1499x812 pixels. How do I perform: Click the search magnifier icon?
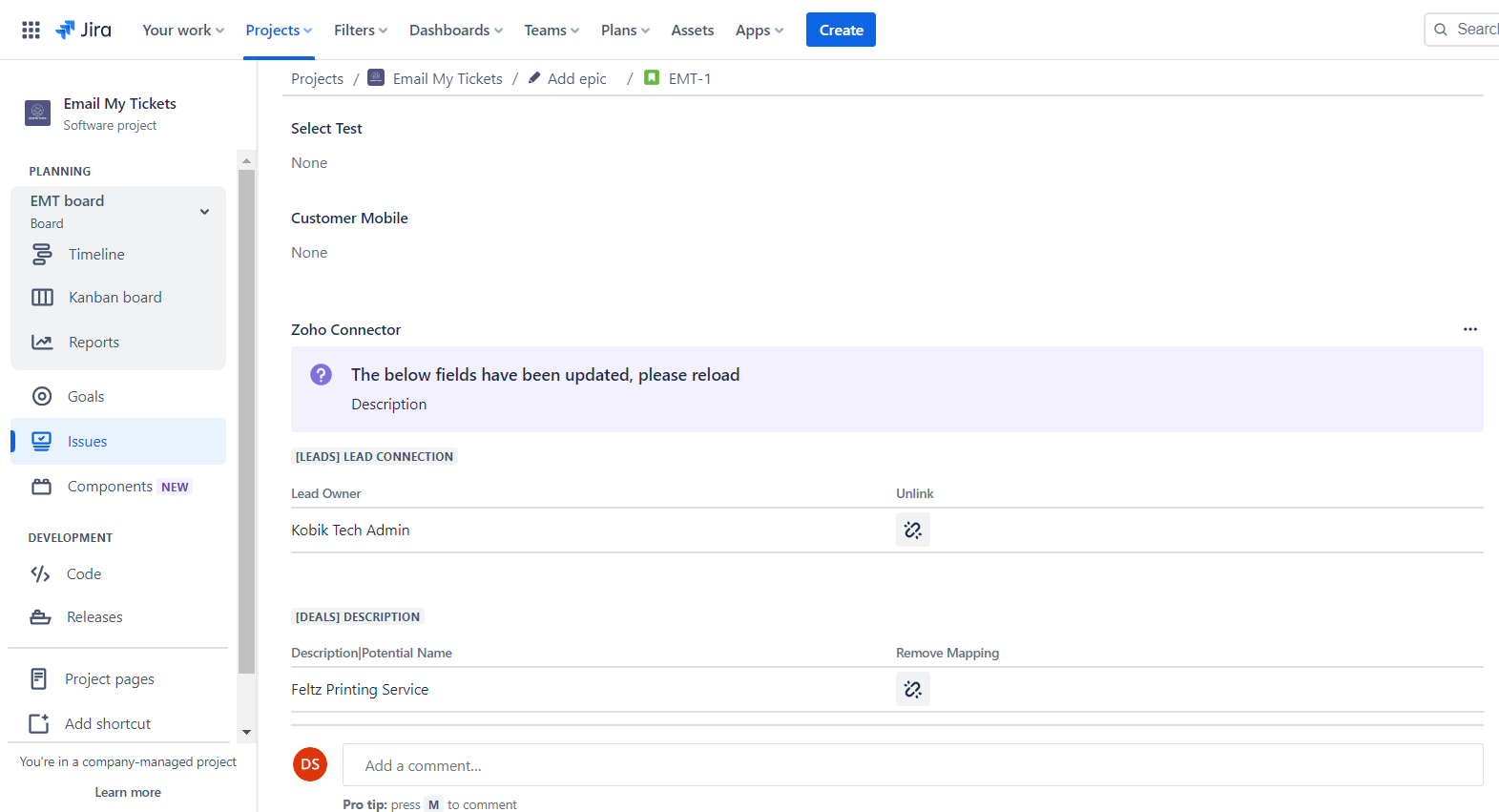(x=1441, y=30)
